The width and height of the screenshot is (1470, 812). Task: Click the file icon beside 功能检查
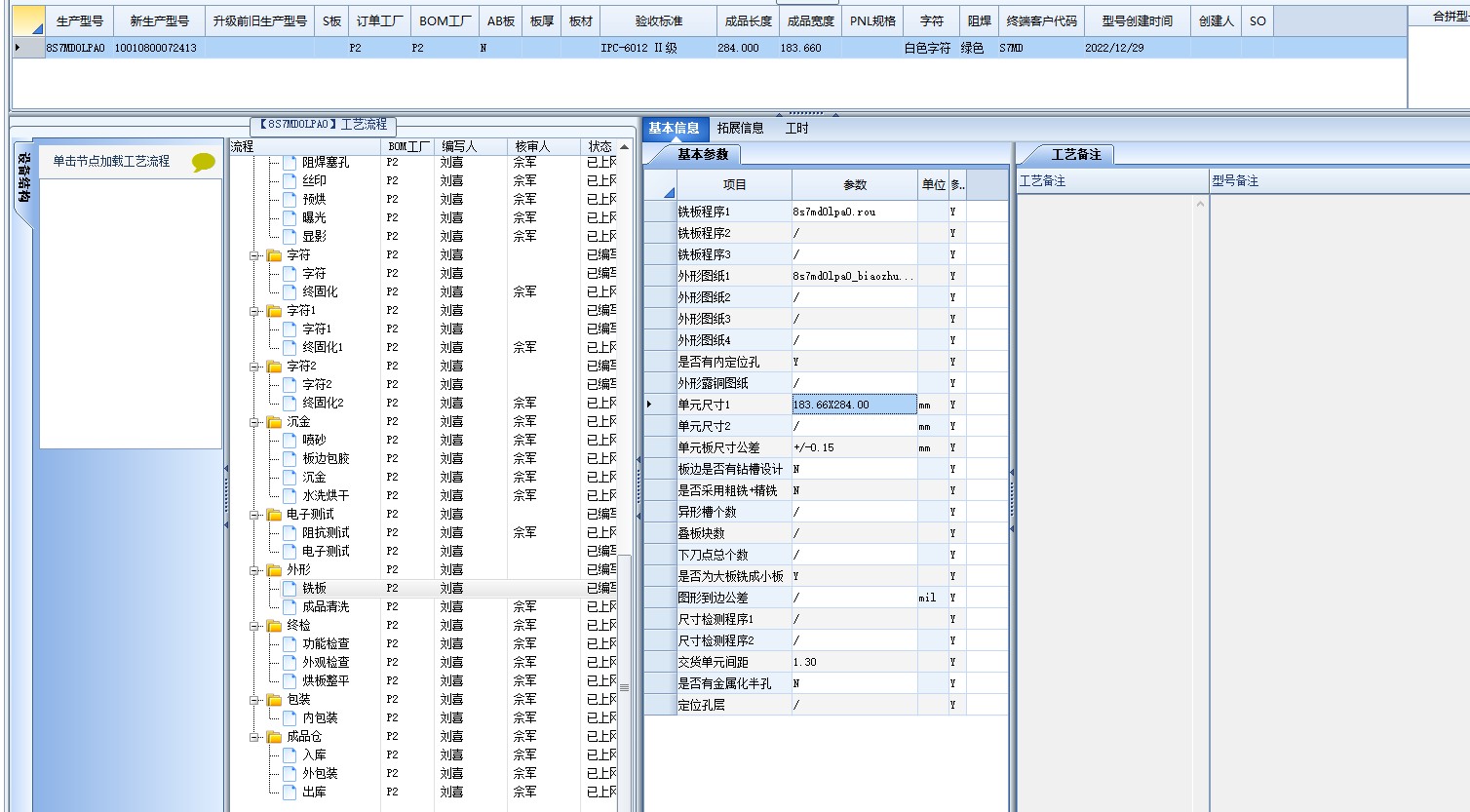coord(290,643)
